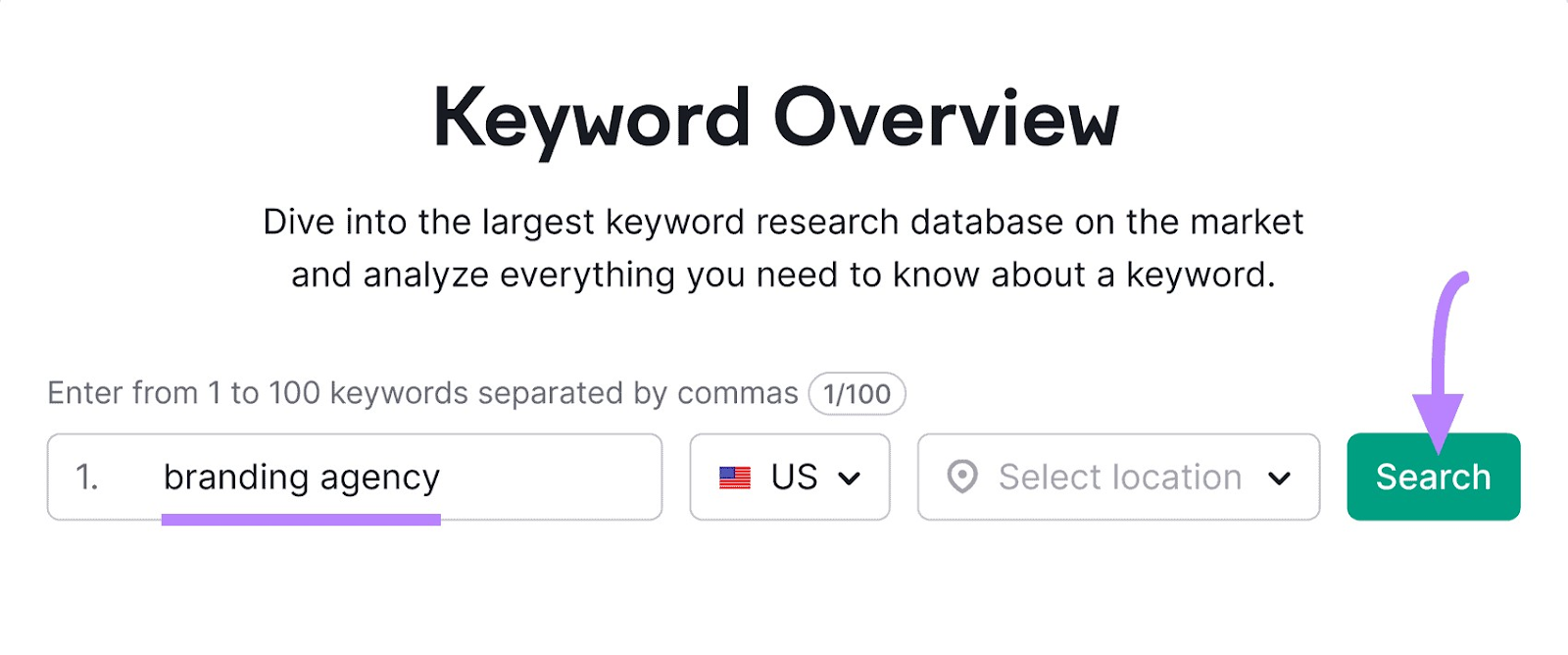This screenshot has height=655, width=1568.
Task: Click the downward arrow in the location field
Action: [x=1280, y=478]
